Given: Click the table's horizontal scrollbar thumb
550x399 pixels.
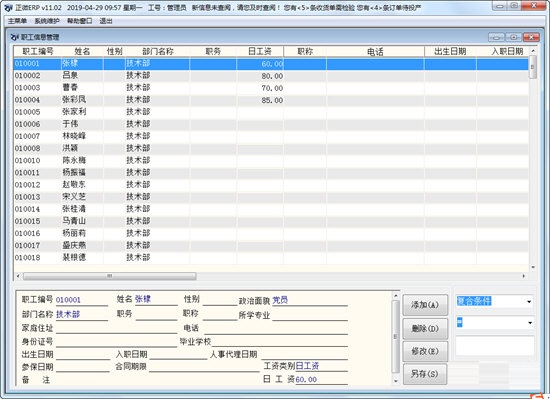Looking at the screenshot, I should (x=109, y=276).
